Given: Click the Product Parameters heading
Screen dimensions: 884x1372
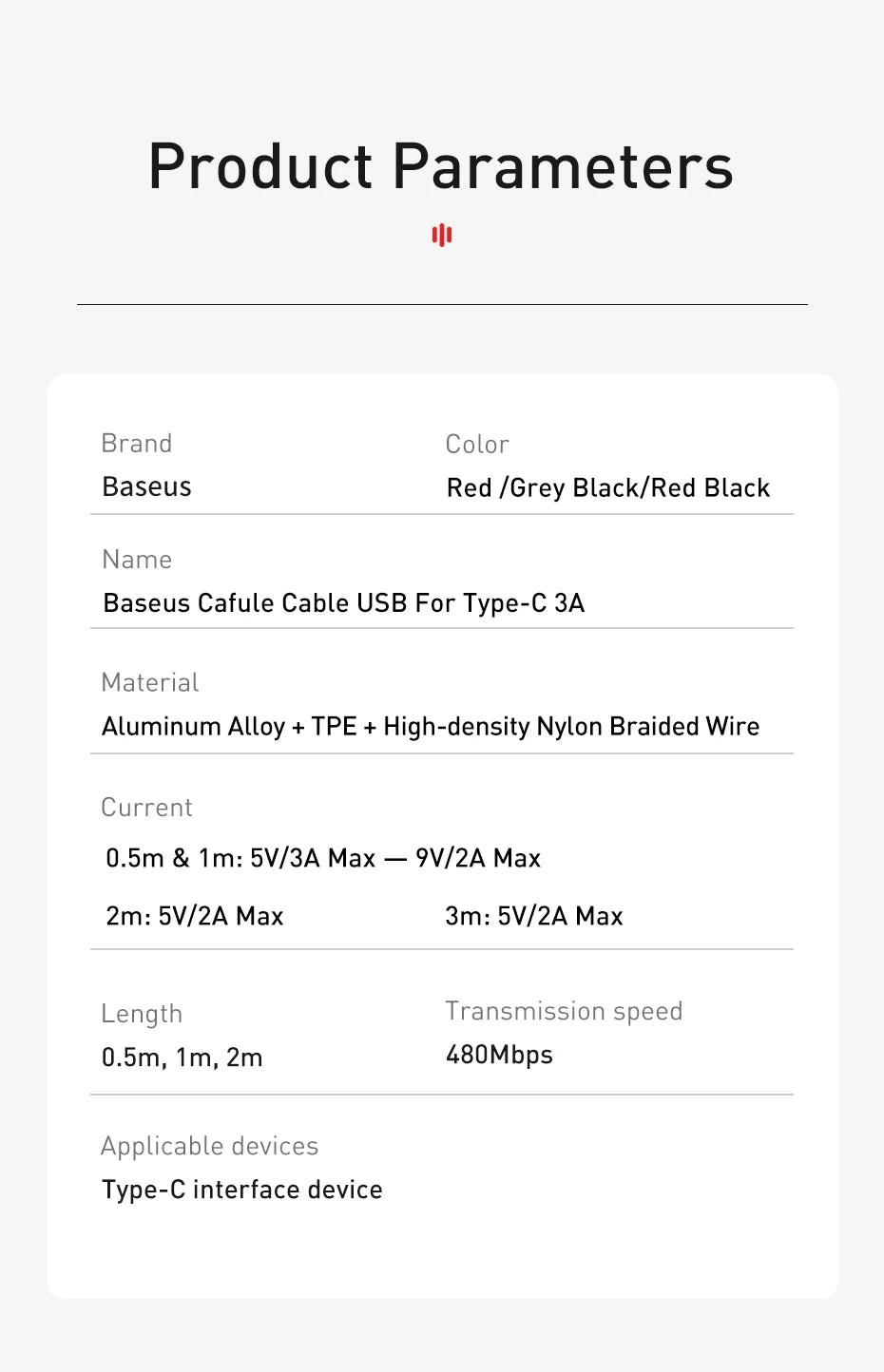Looking at the screenshot, I should (441, 166).
